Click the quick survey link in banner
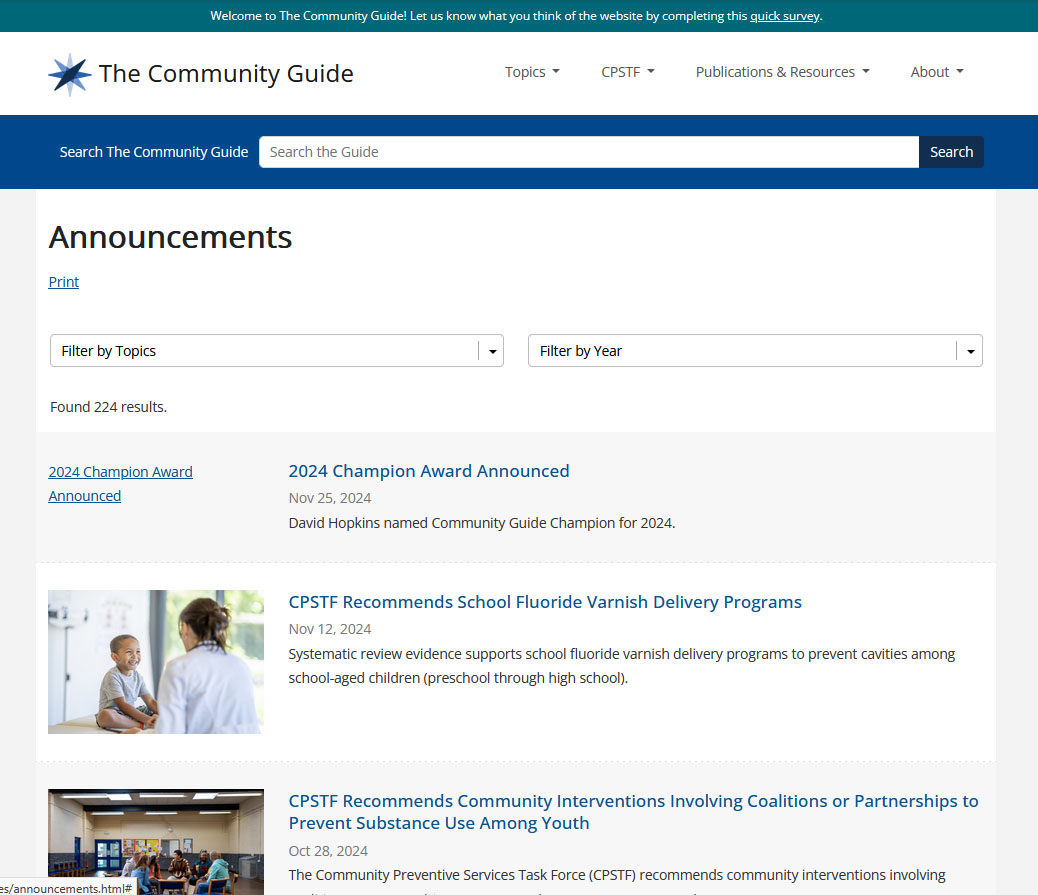Screen dimensions: 1038x895 click(784, 16)
